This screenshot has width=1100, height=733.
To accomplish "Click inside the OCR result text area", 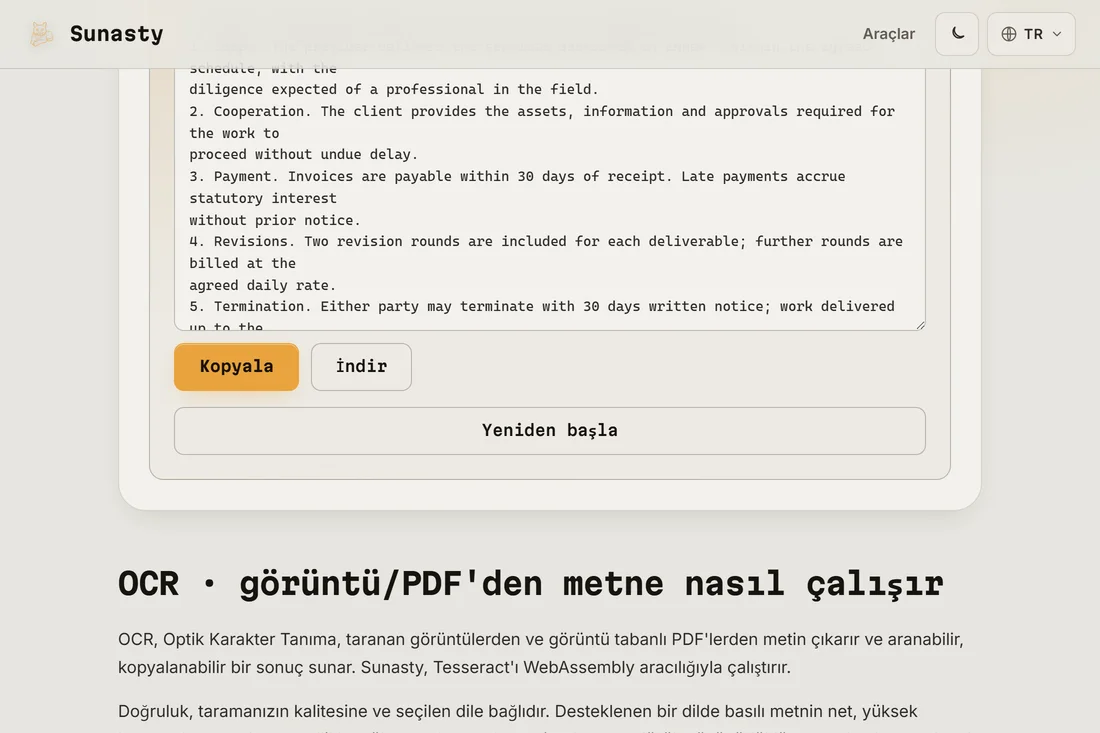I will pos(549,199).
